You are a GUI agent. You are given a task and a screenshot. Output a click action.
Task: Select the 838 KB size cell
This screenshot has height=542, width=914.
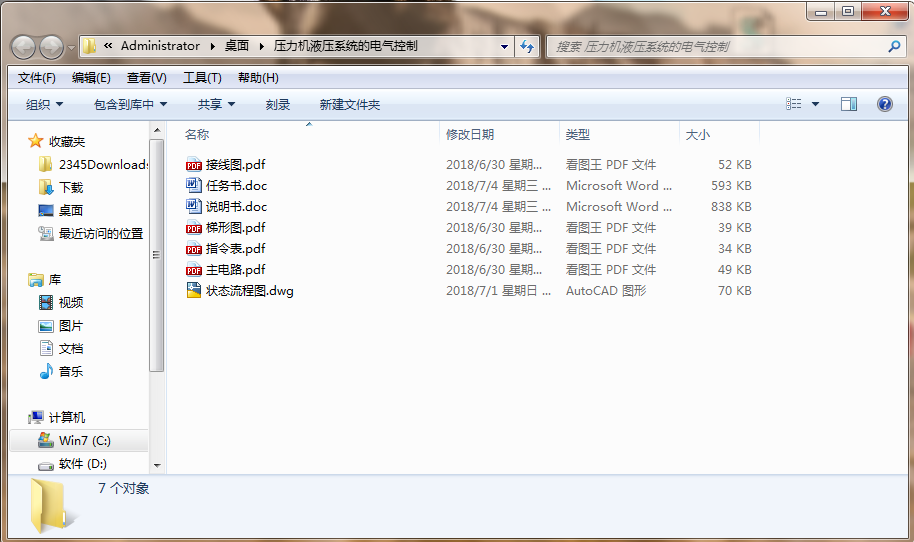(x=731, y=206)
